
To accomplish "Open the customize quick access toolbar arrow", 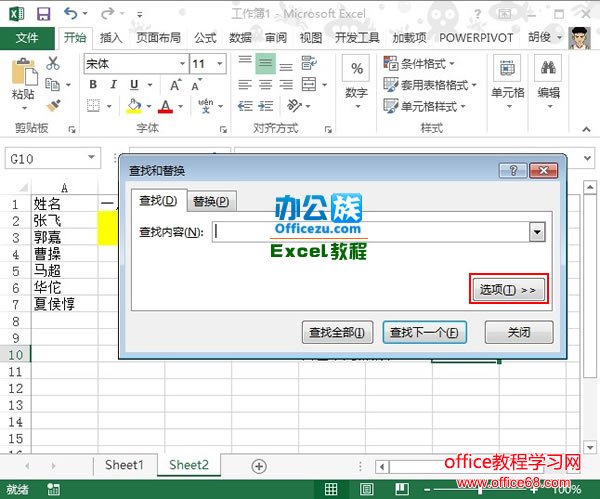I will pos(140,15).
